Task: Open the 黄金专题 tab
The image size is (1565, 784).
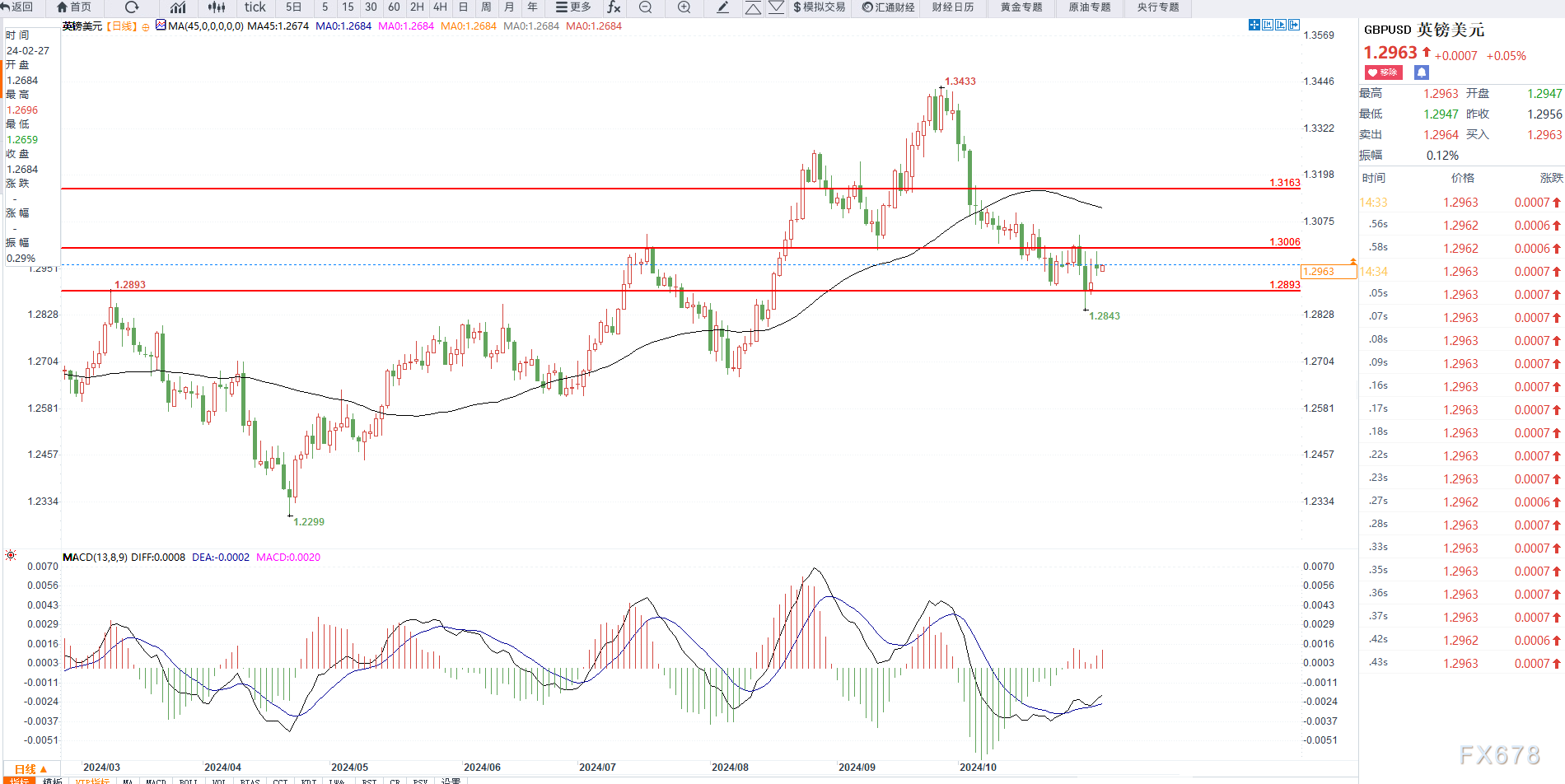Action: click(1021, 7)
